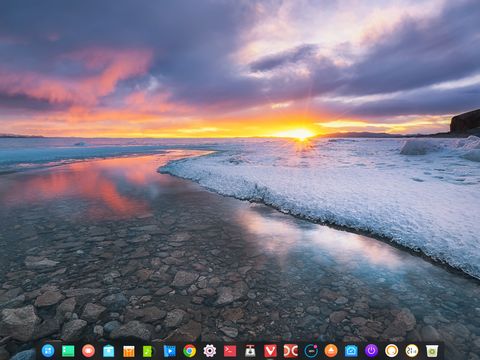Viewport: 480px width, 360px height.
Task: Click the purple power shutdown icon
Action: tap(371, 351)
